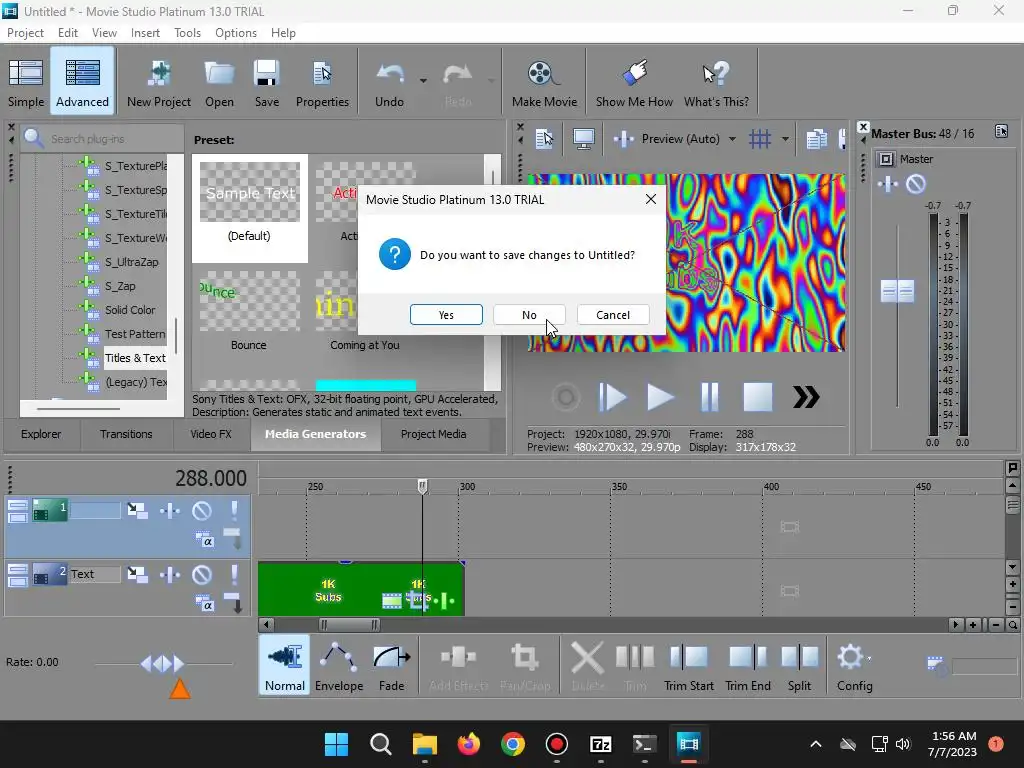Image resolution: width=1024 pixels, height=768 pixels.
Task: Click Yes to save changes
Action: pyautogui.click(x=446, y=315)
